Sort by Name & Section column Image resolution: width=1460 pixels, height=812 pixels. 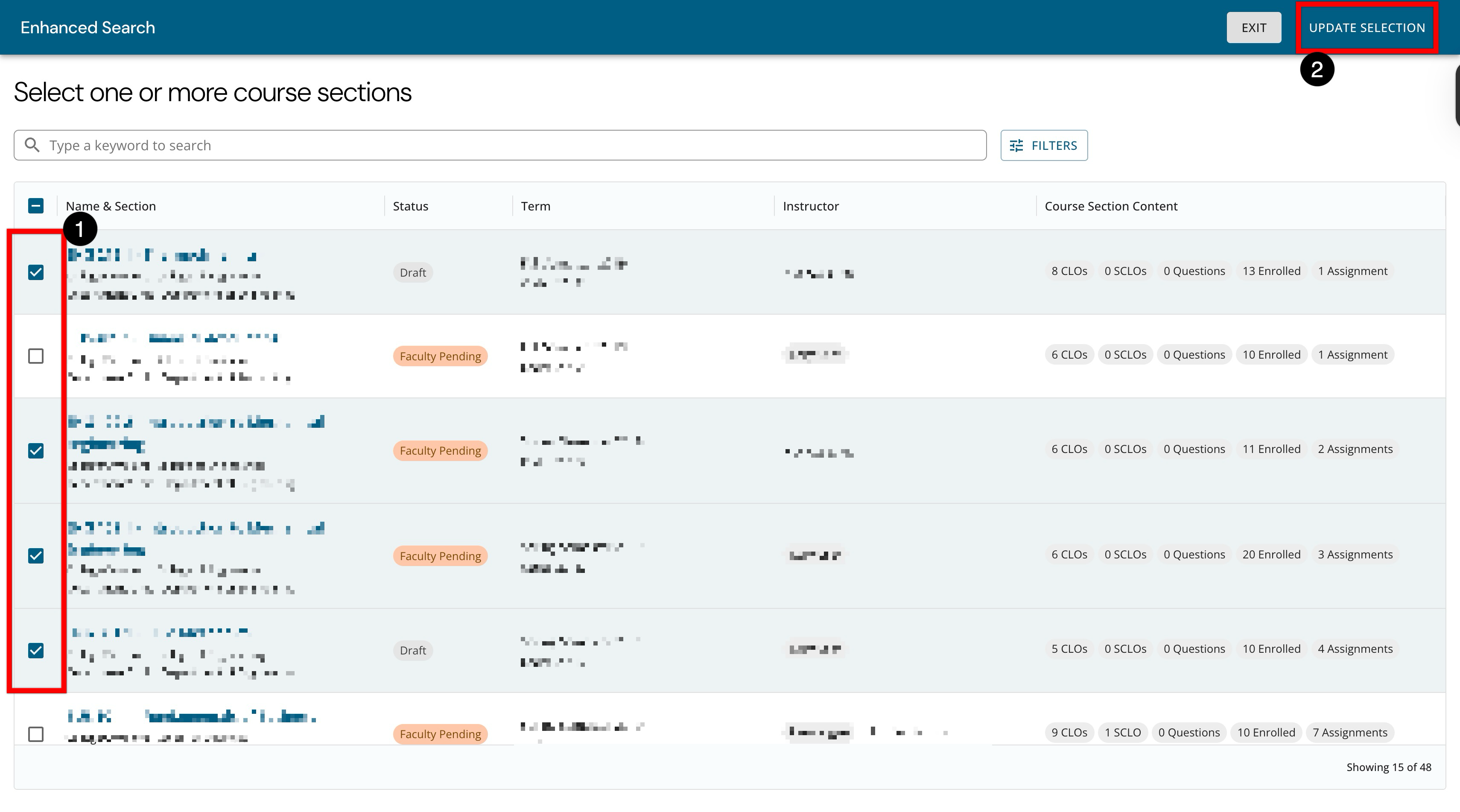[x=111, y=206]
